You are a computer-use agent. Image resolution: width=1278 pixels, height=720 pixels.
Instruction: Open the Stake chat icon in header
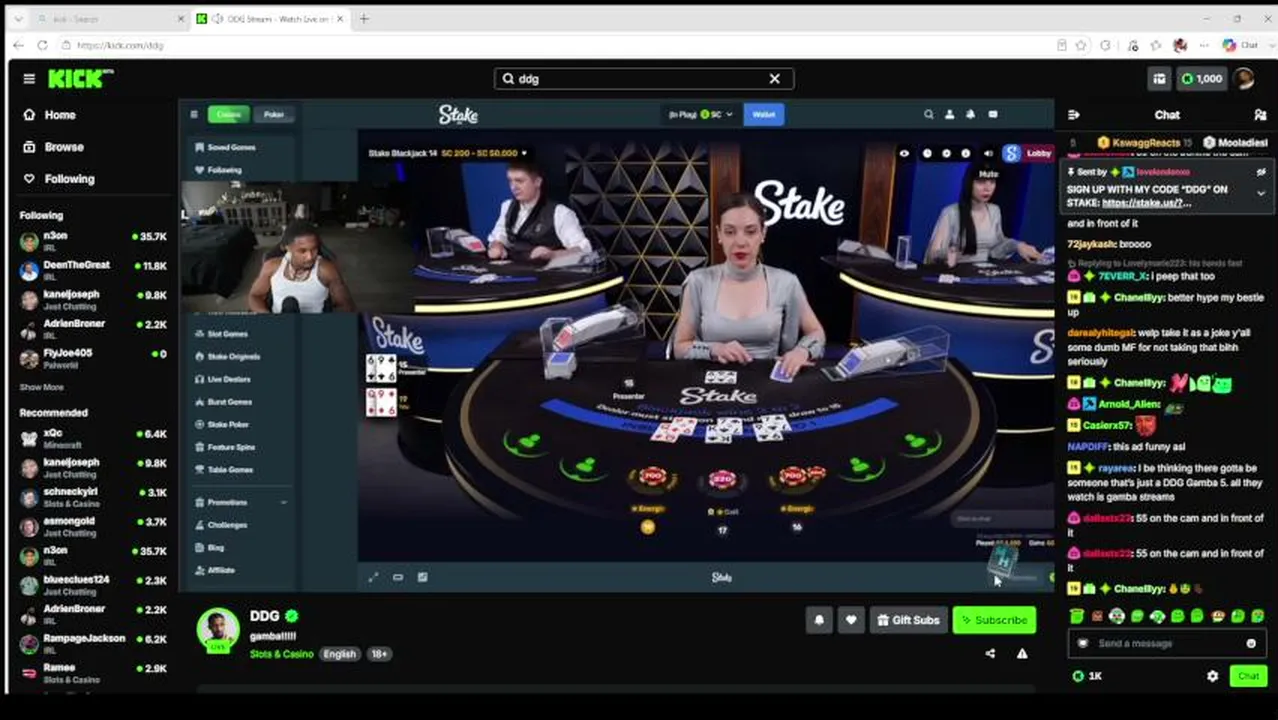click(993, 114)
